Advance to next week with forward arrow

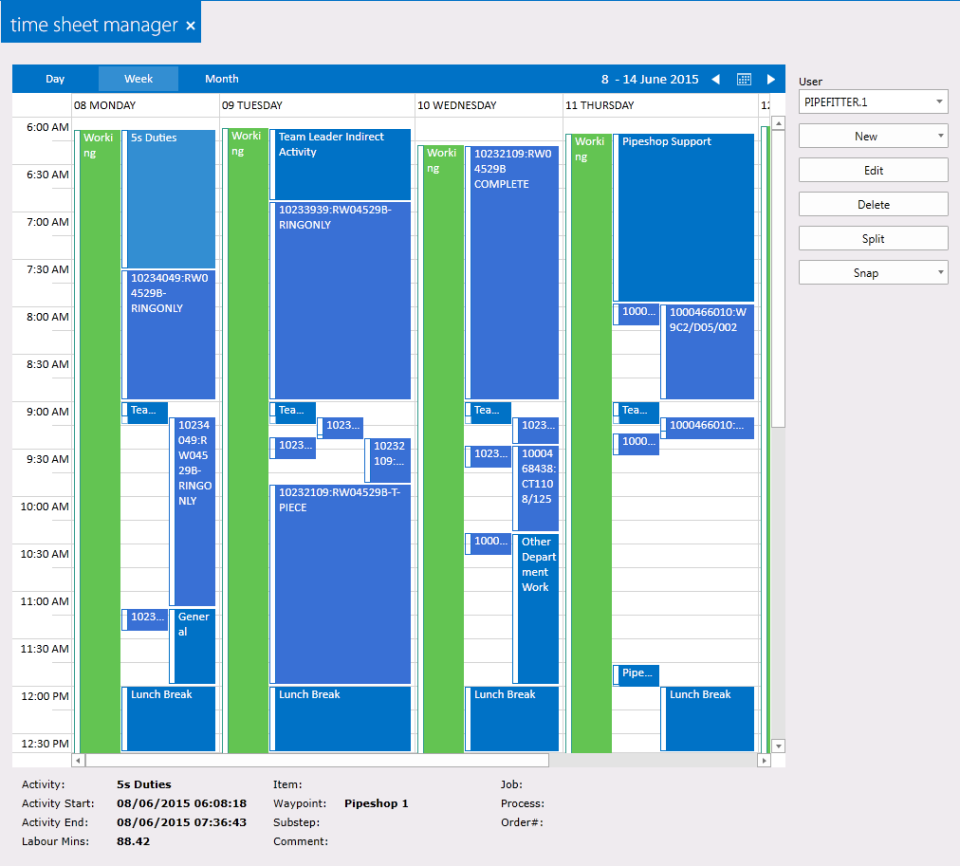(x=771, y=78)
